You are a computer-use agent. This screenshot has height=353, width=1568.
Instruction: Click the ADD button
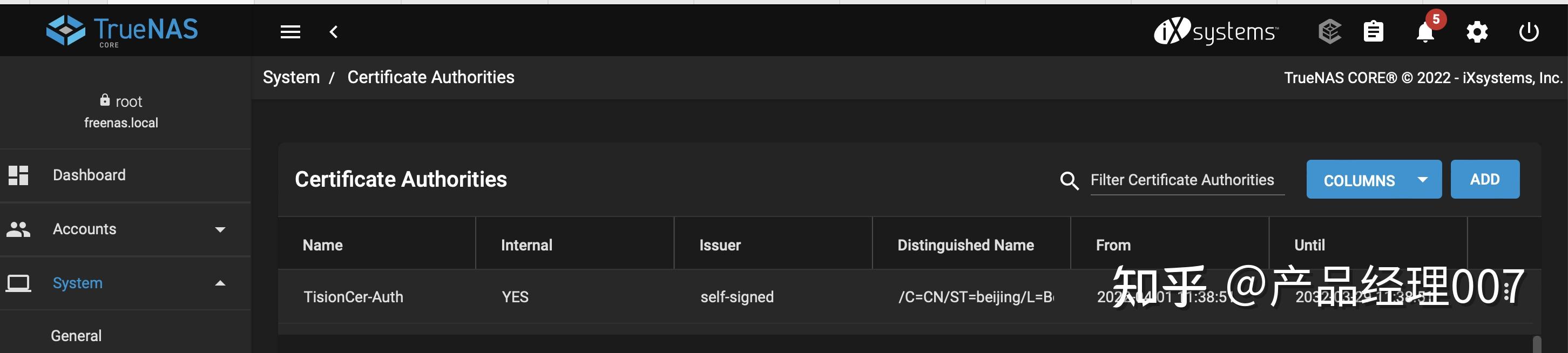pyautogui.click(x=1485, y=179)
